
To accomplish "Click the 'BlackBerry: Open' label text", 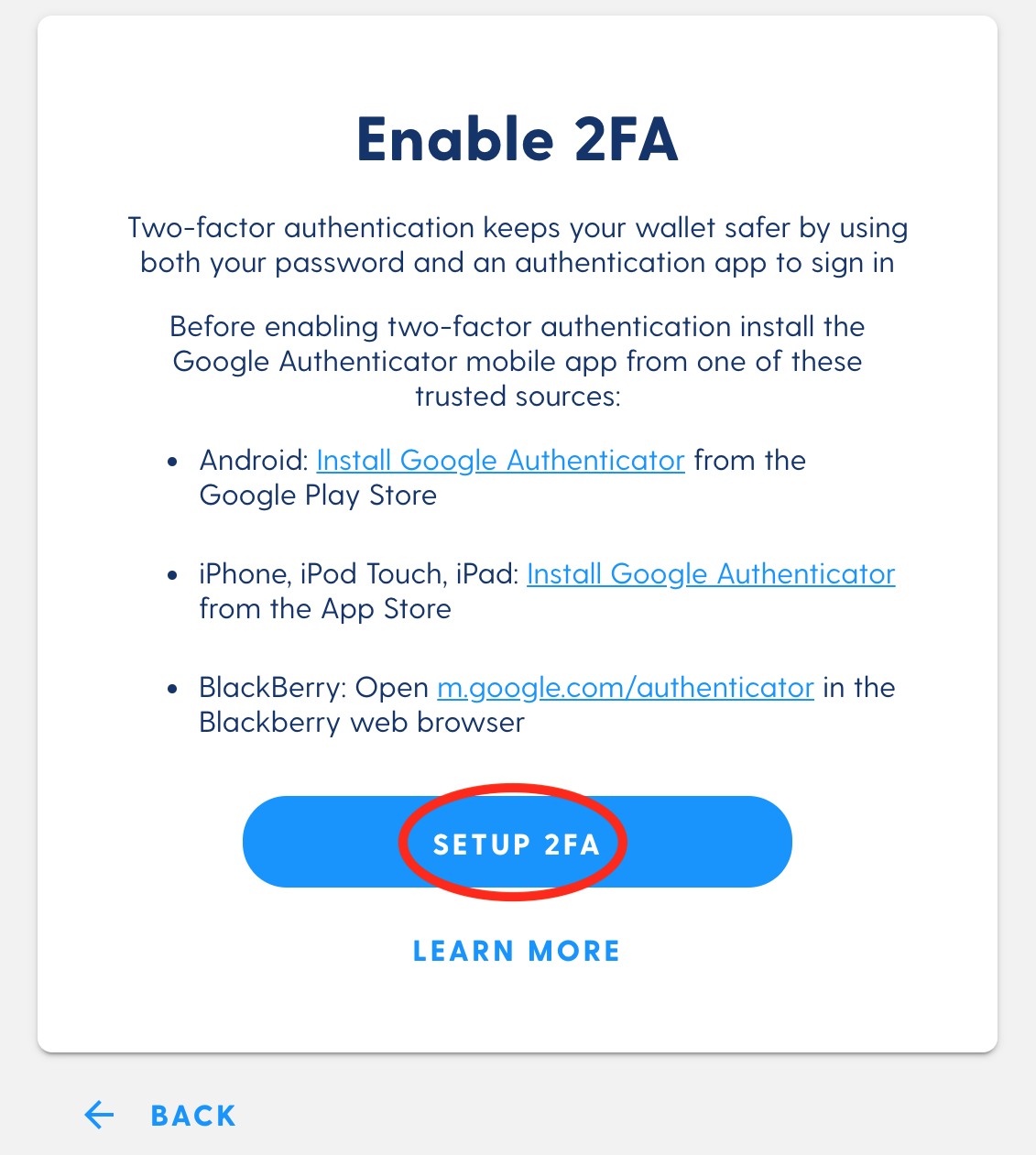I will (x=314, y=688).
